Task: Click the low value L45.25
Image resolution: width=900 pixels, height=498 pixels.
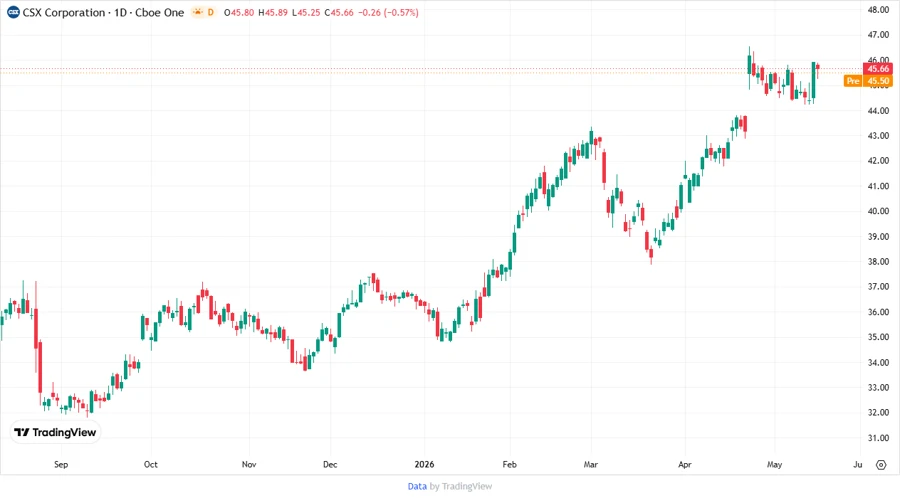Action: click(306, 12)
